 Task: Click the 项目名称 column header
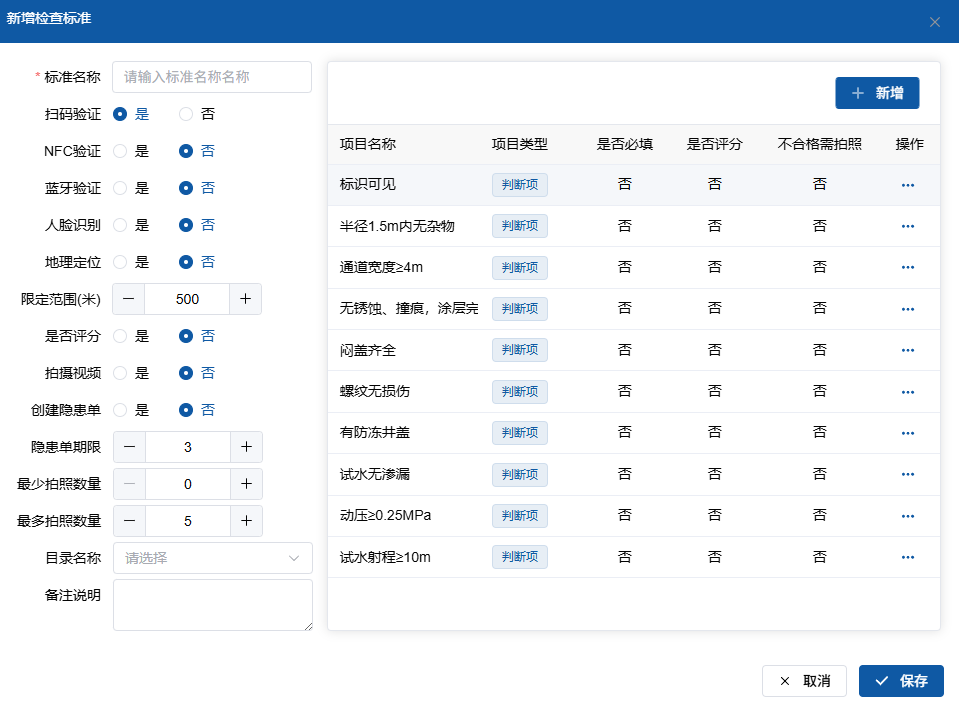click(368, 144)
